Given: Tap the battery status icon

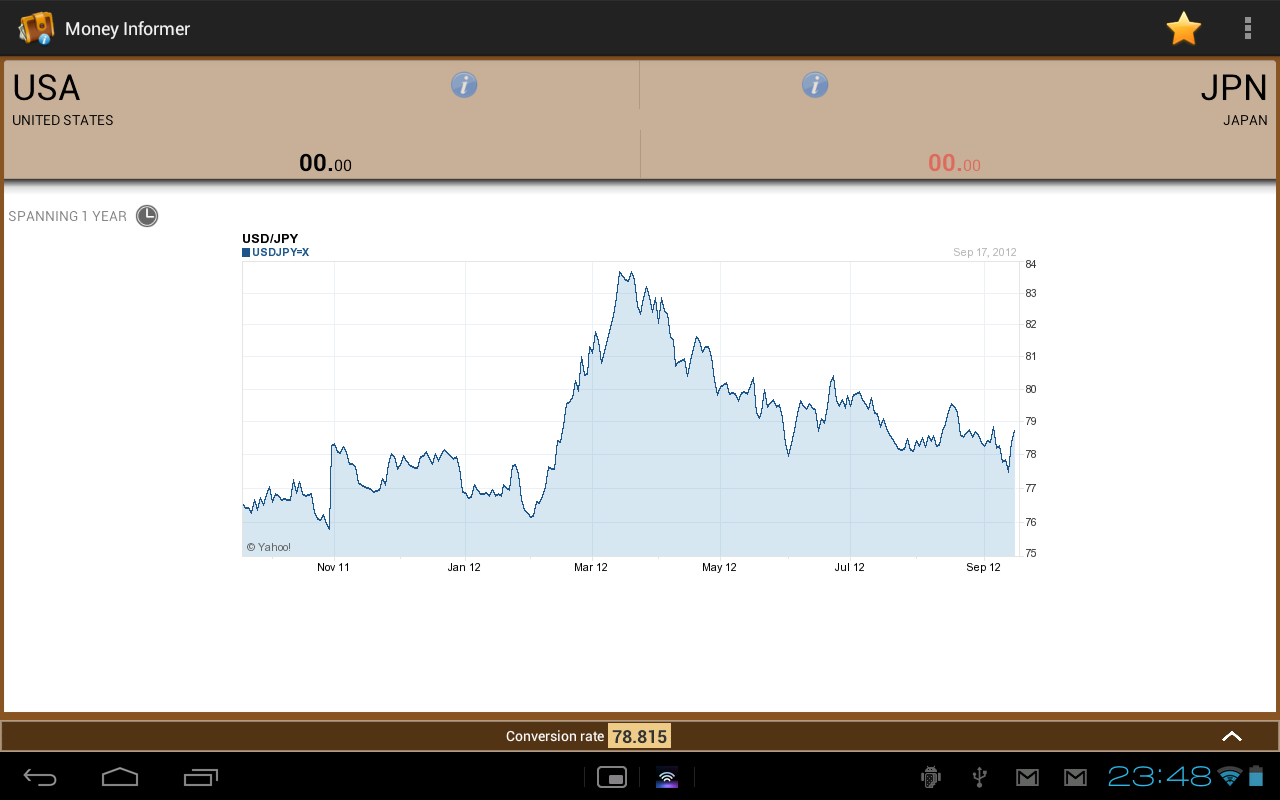Looking at the screenshot, I should (1256, 776).
